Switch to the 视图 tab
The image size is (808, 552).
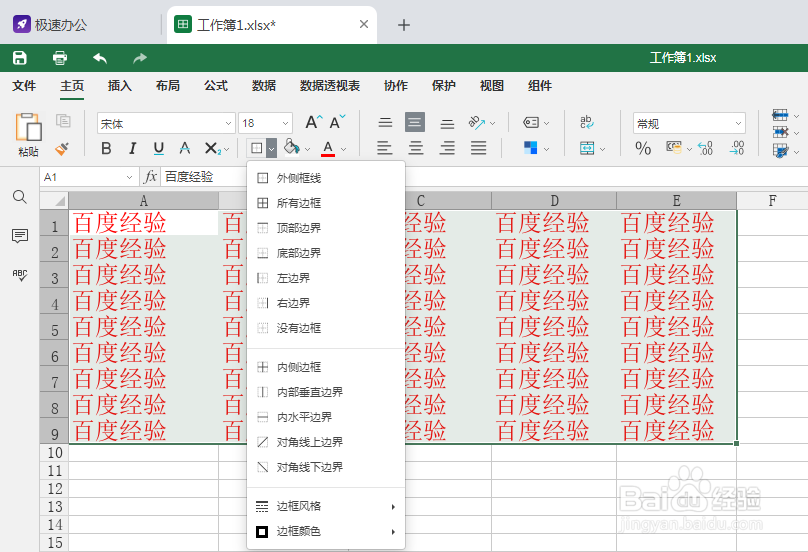(492, 86)
